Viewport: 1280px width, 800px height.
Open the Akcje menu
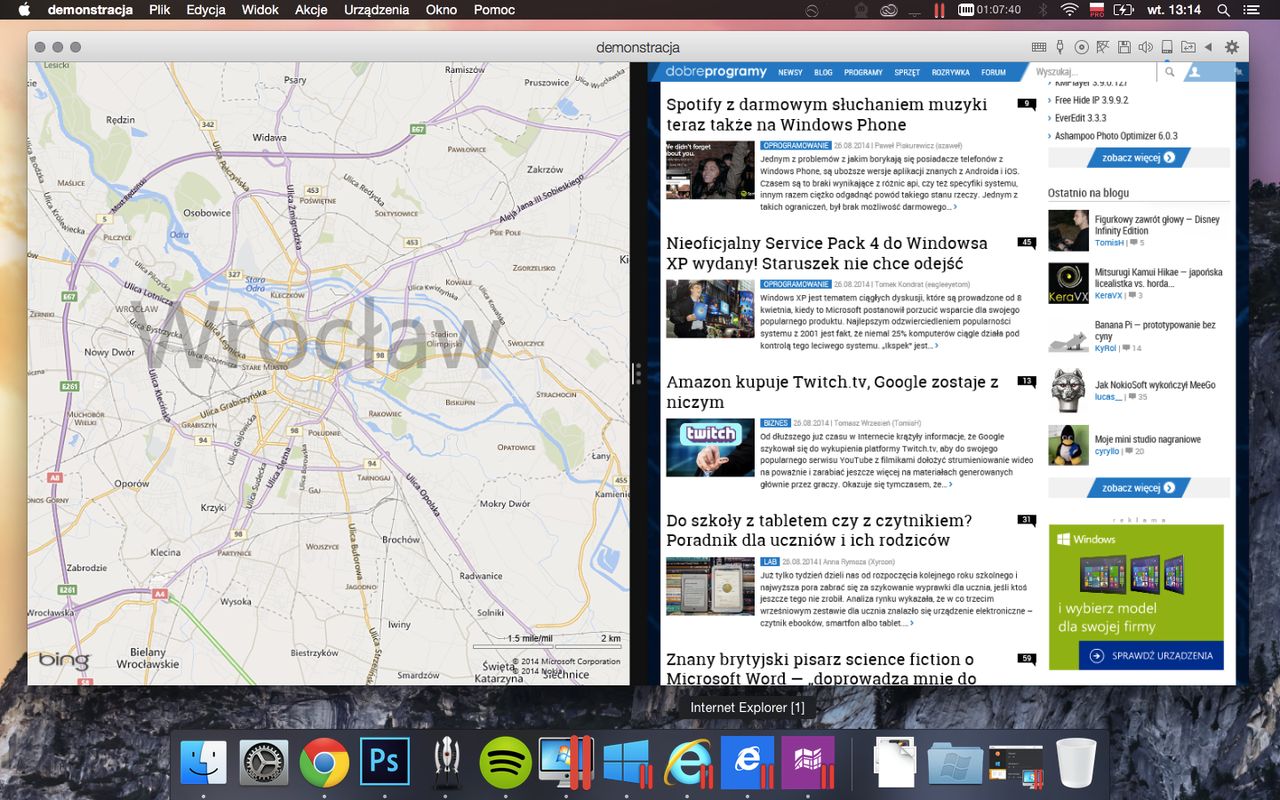point(311,10)
